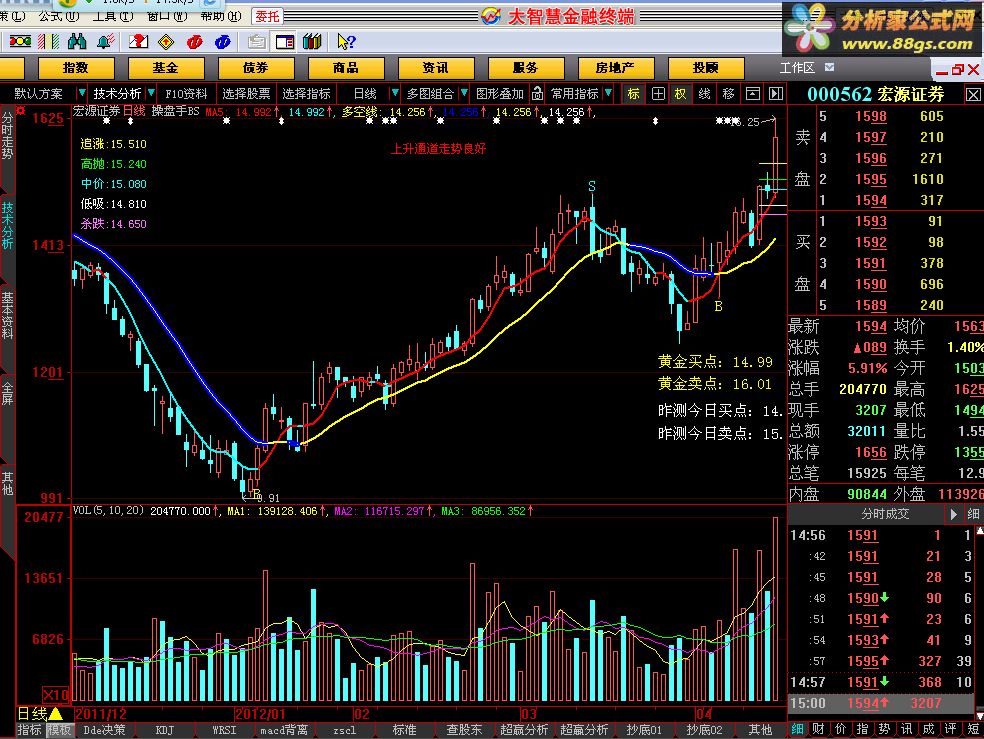This screenshot has width=984, height=739.
Task: Select the macd背离 indicator tab
Action: (284, 730)
